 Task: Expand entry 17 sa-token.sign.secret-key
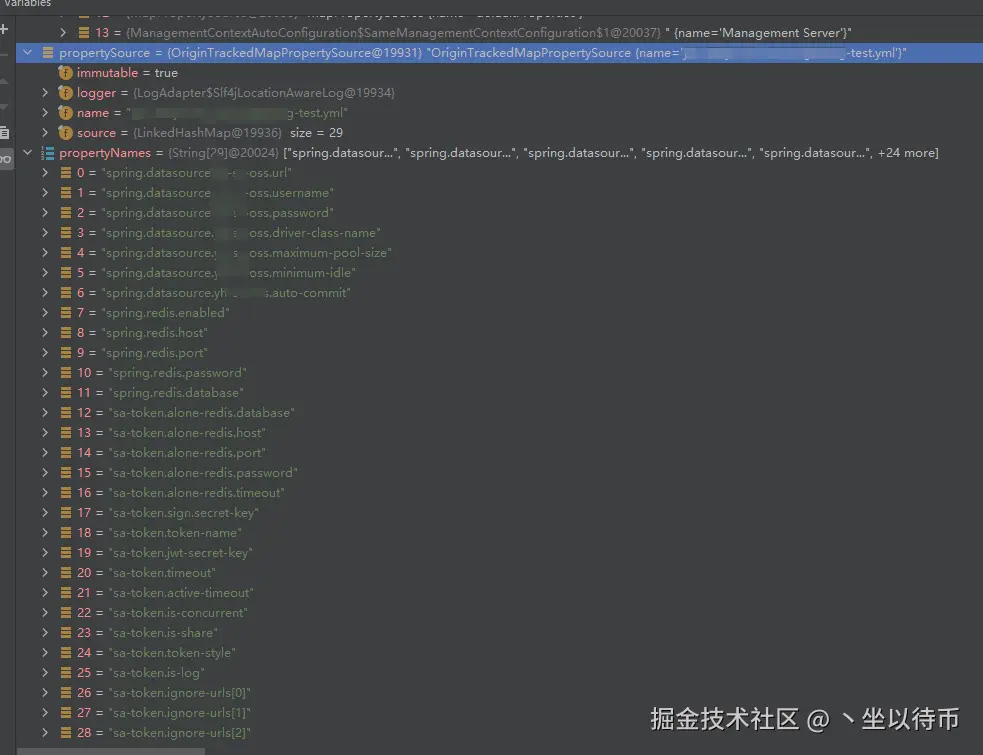(x=45, y=512)
